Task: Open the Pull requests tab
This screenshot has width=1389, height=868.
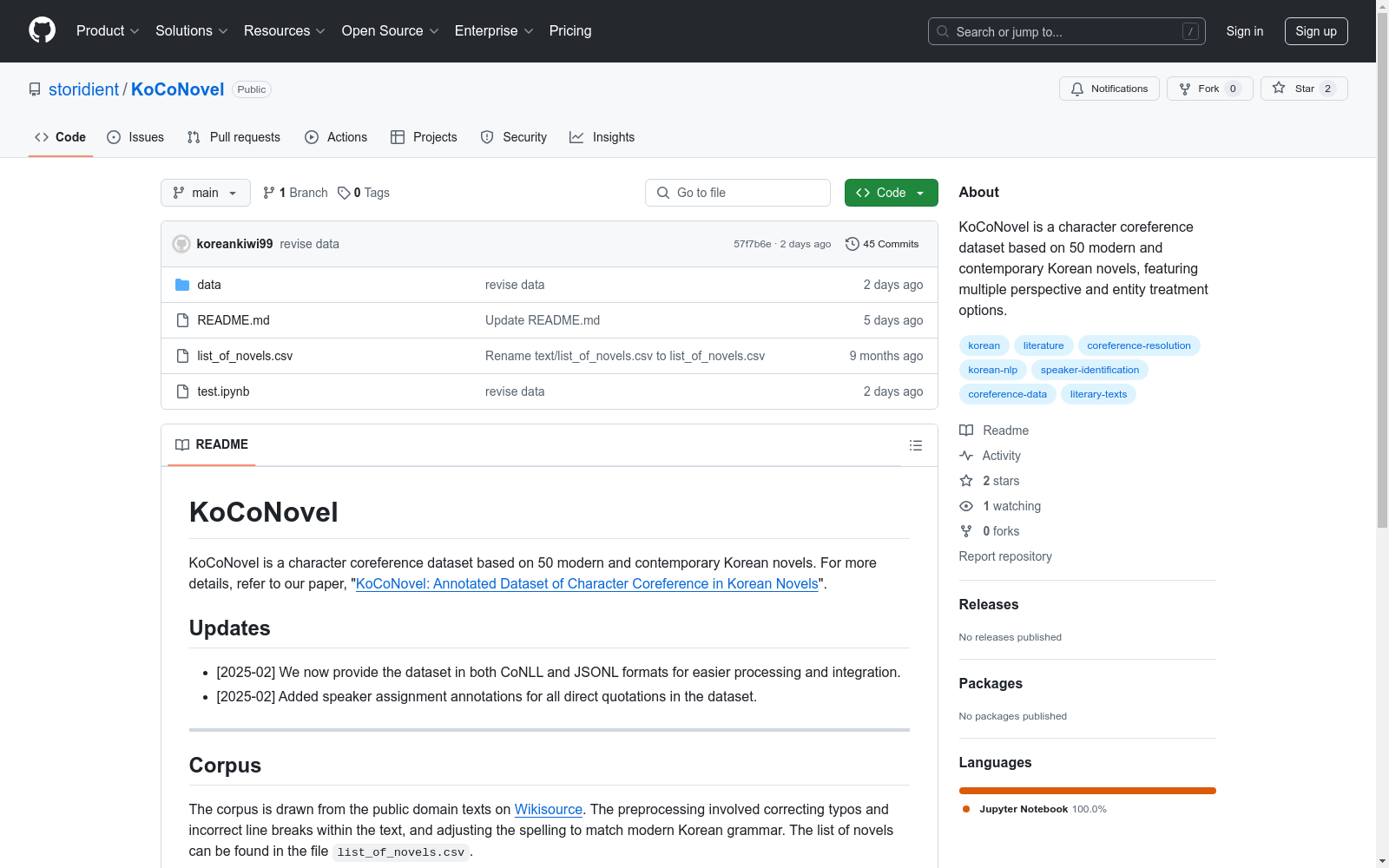Action: (234, 137)
